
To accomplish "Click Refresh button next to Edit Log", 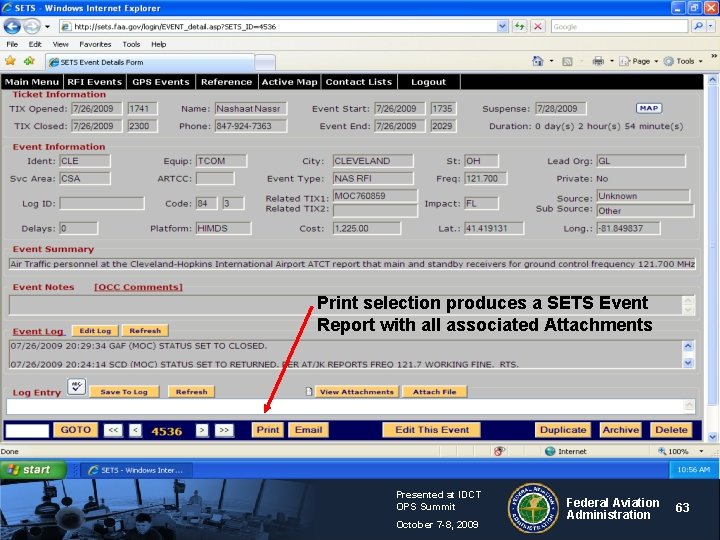I will (x=145, y=331).
